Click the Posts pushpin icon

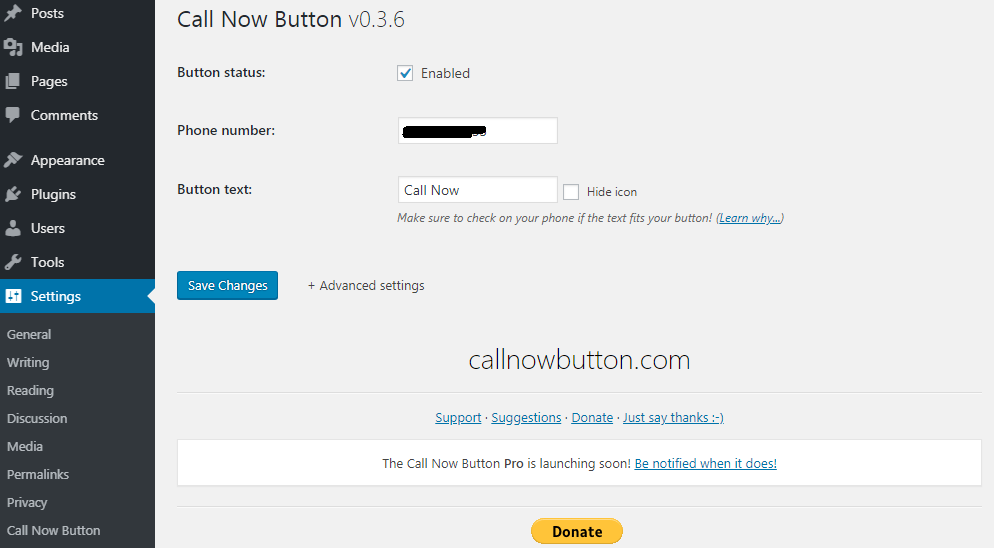click(13, 13)
